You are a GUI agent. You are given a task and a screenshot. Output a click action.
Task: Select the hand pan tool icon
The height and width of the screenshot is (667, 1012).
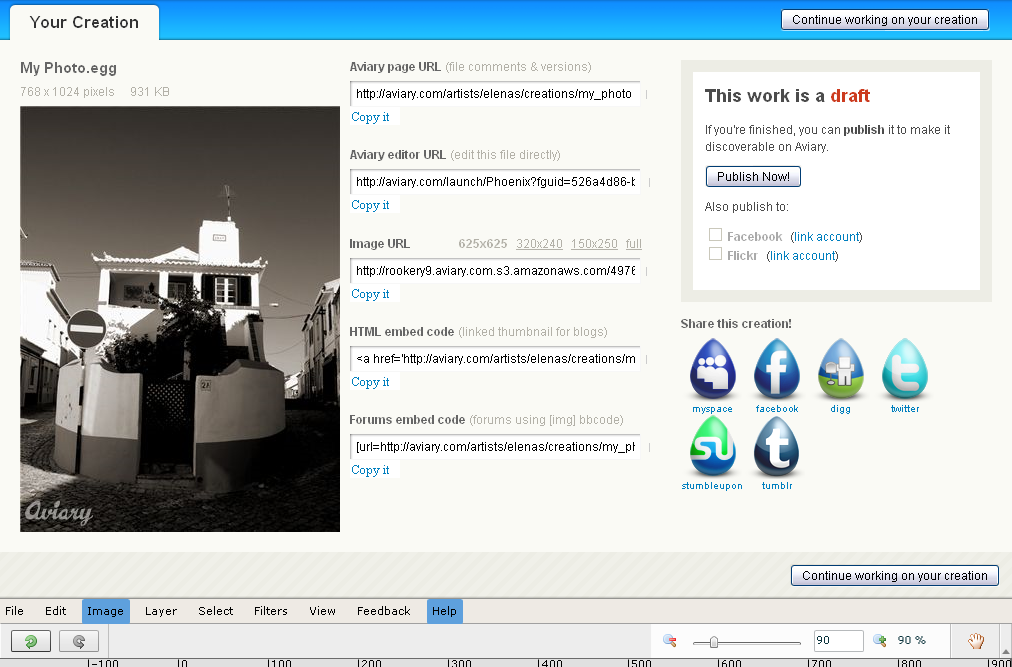click(976, 641)
